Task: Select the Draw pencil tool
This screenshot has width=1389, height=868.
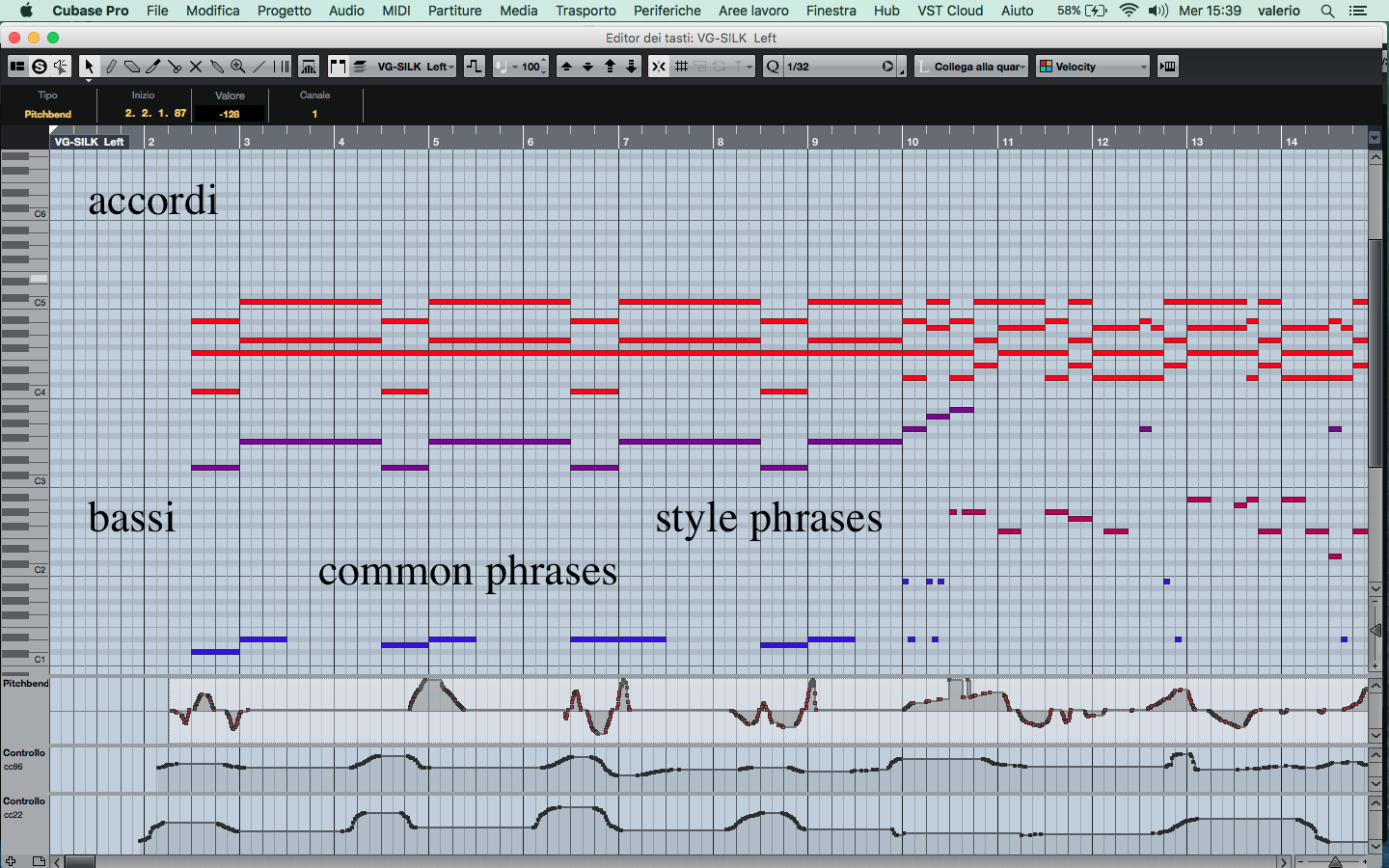Action: 111,67
